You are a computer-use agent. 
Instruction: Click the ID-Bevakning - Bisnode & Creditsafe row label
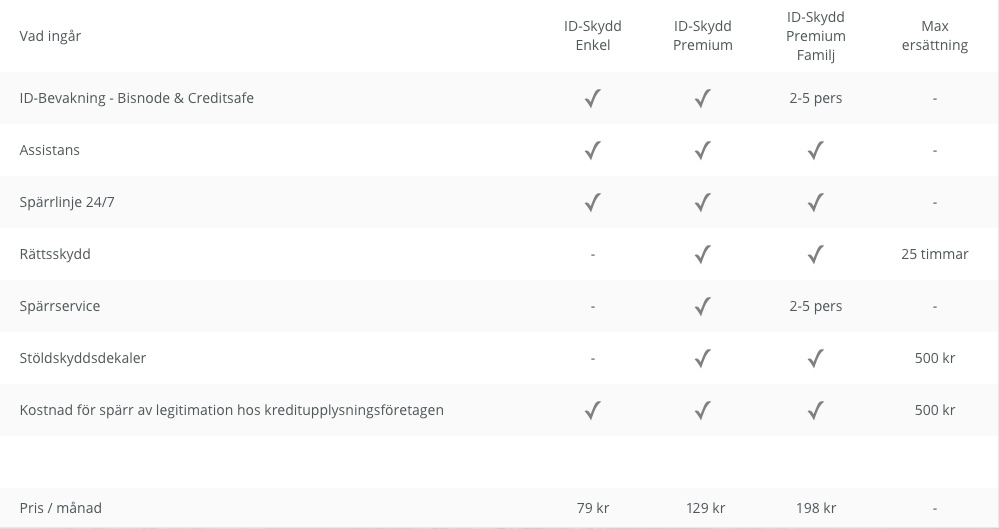pos(136,98)
